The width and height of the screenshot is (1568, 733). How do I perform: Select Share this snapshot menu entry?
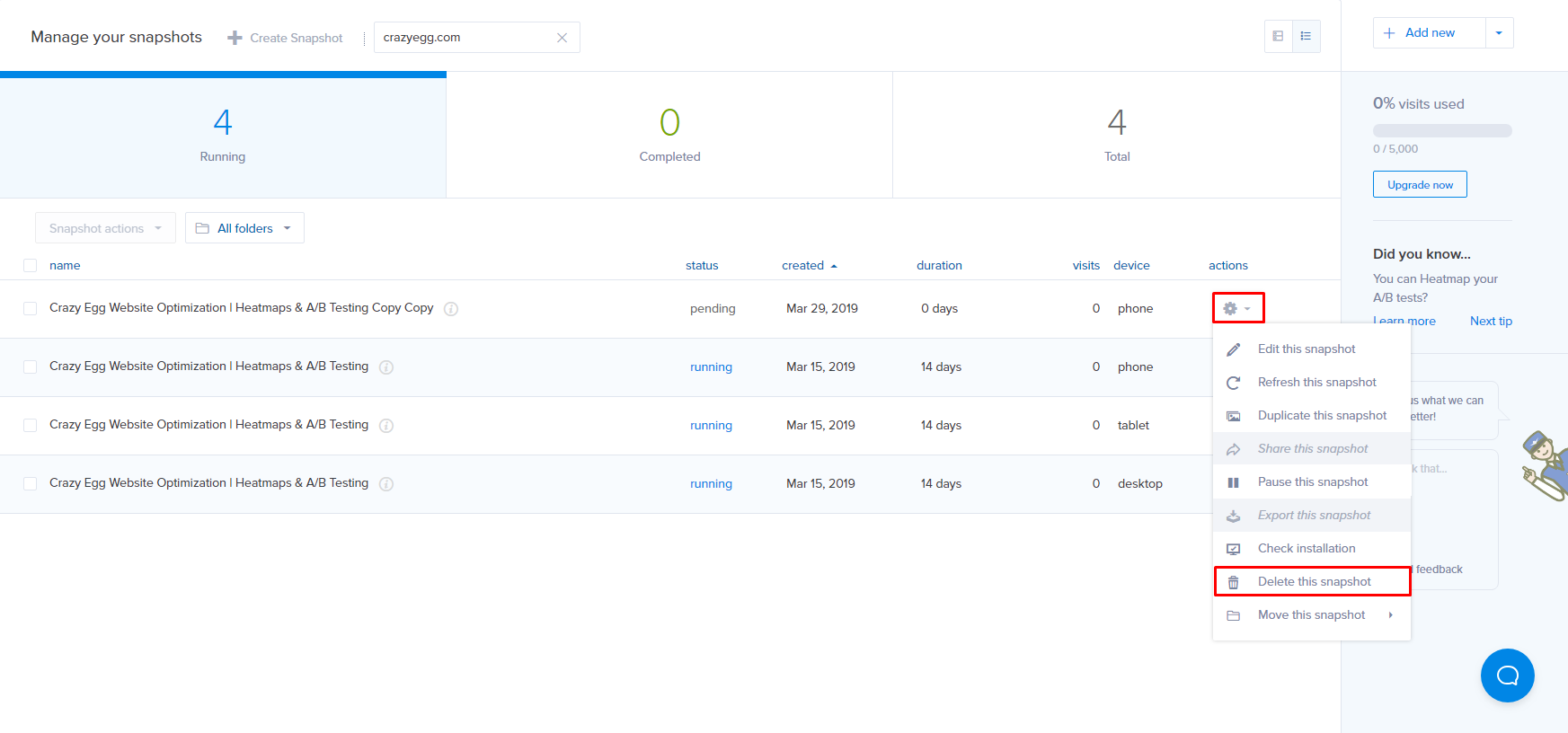1312,449
